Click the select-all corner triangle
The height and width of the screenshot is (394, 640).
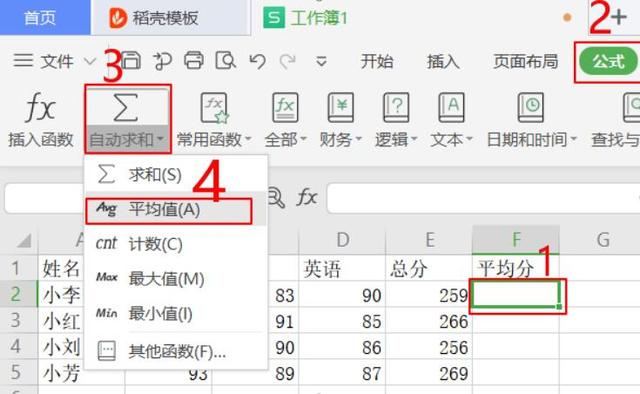pos(24,241)
